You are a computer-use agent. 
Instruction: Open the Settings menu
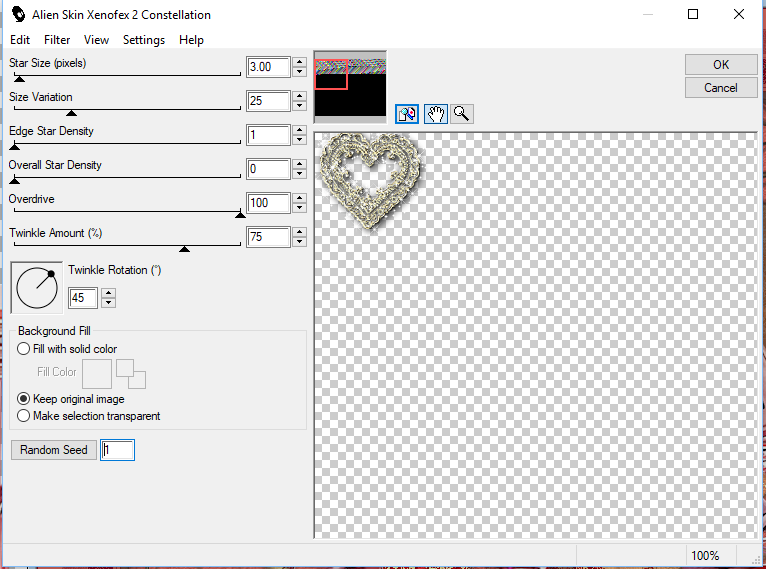(144, 40)
